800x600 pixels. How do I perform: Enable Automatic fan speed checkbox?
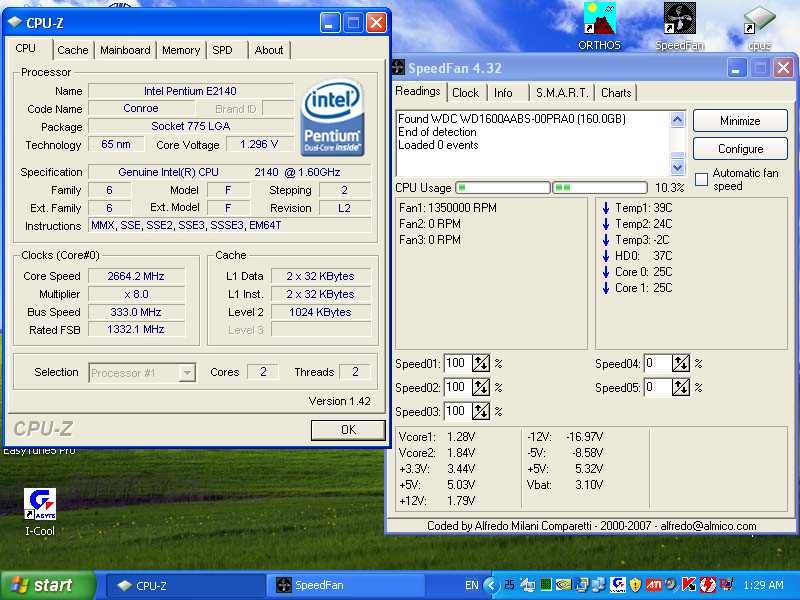(x=701, y=180)
